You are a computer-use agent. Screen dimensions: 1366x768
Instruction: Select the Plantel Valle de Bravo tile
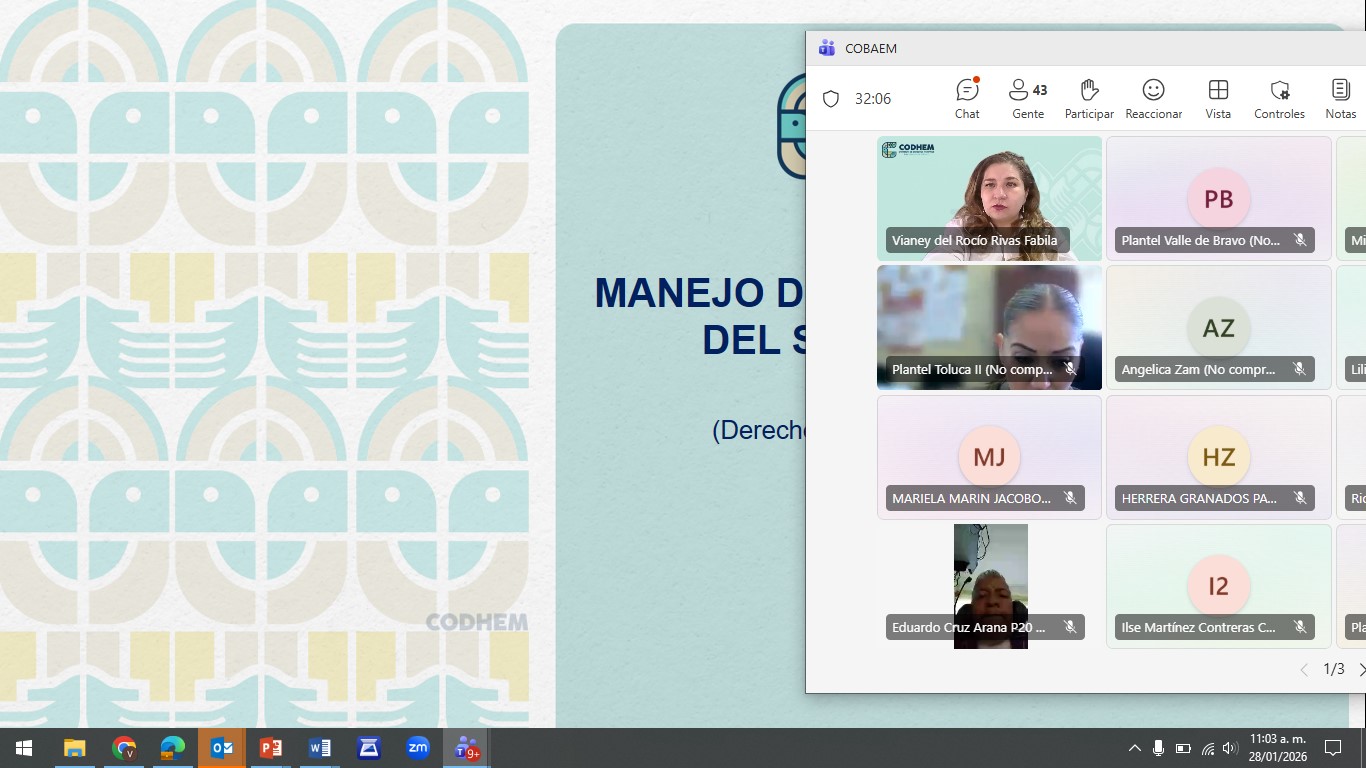click(1218, 198)
